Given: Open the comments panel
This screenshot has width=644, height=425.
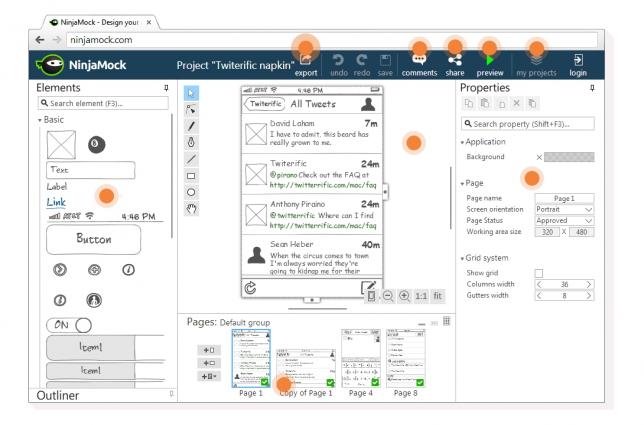Looking at the screenshot, I should (419, 60).
